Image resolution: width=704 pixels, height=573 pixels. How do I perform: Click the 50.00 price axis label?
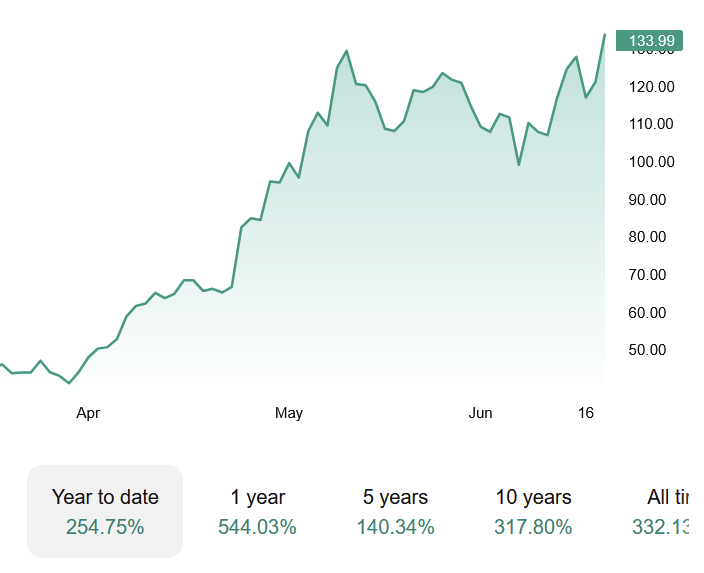pyautogui.click(x=647, y=350)
